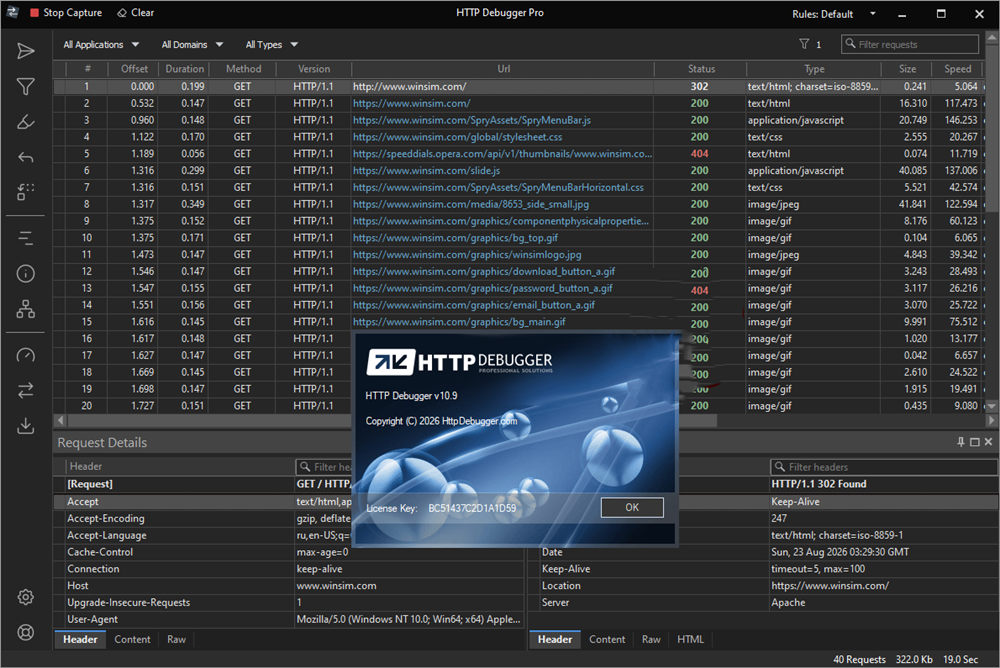
Task: Click the vertical scrollbar down arrow
Action: tap(991, 406)
